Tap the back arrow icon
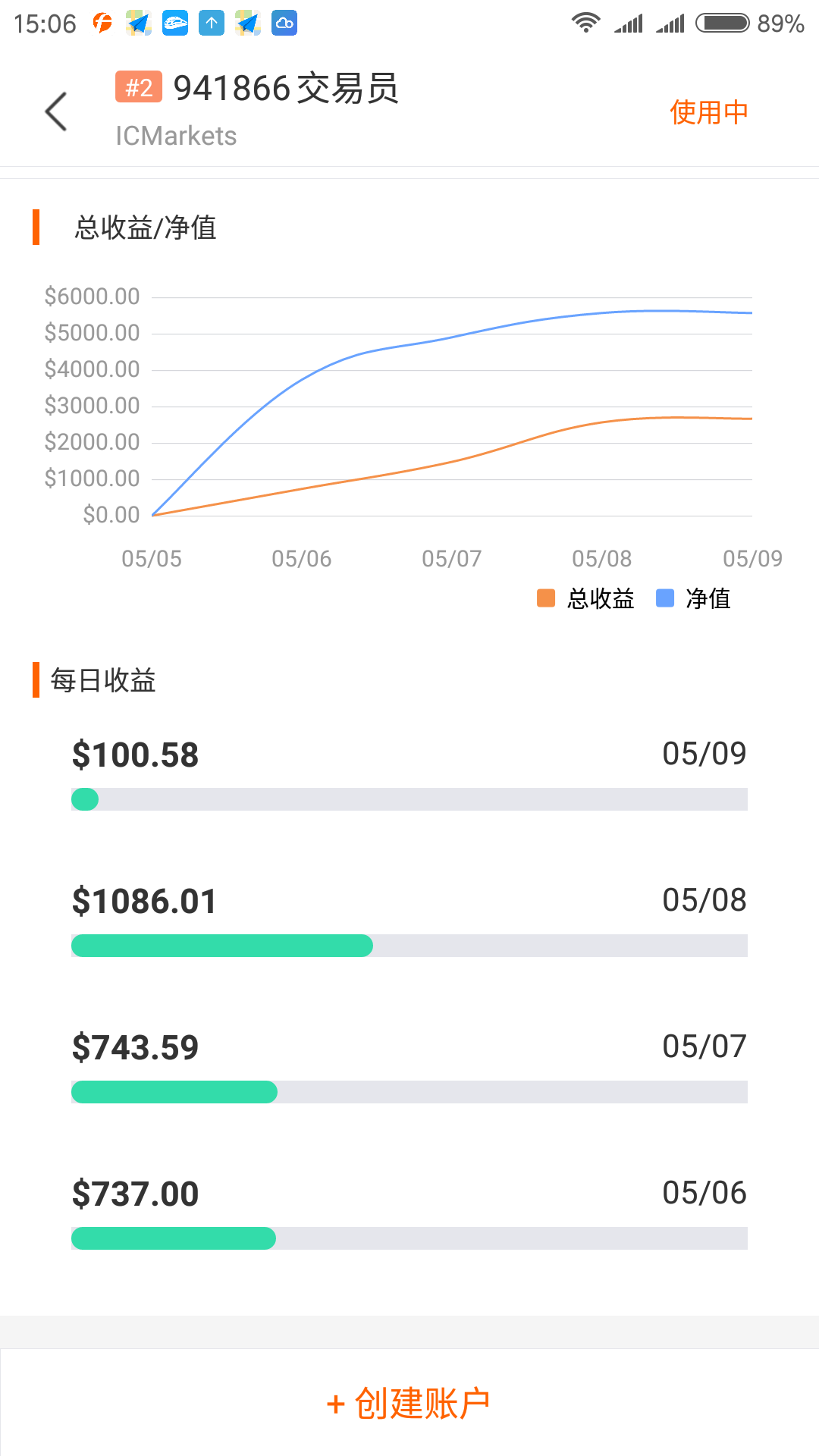 (x=56, y=111)
